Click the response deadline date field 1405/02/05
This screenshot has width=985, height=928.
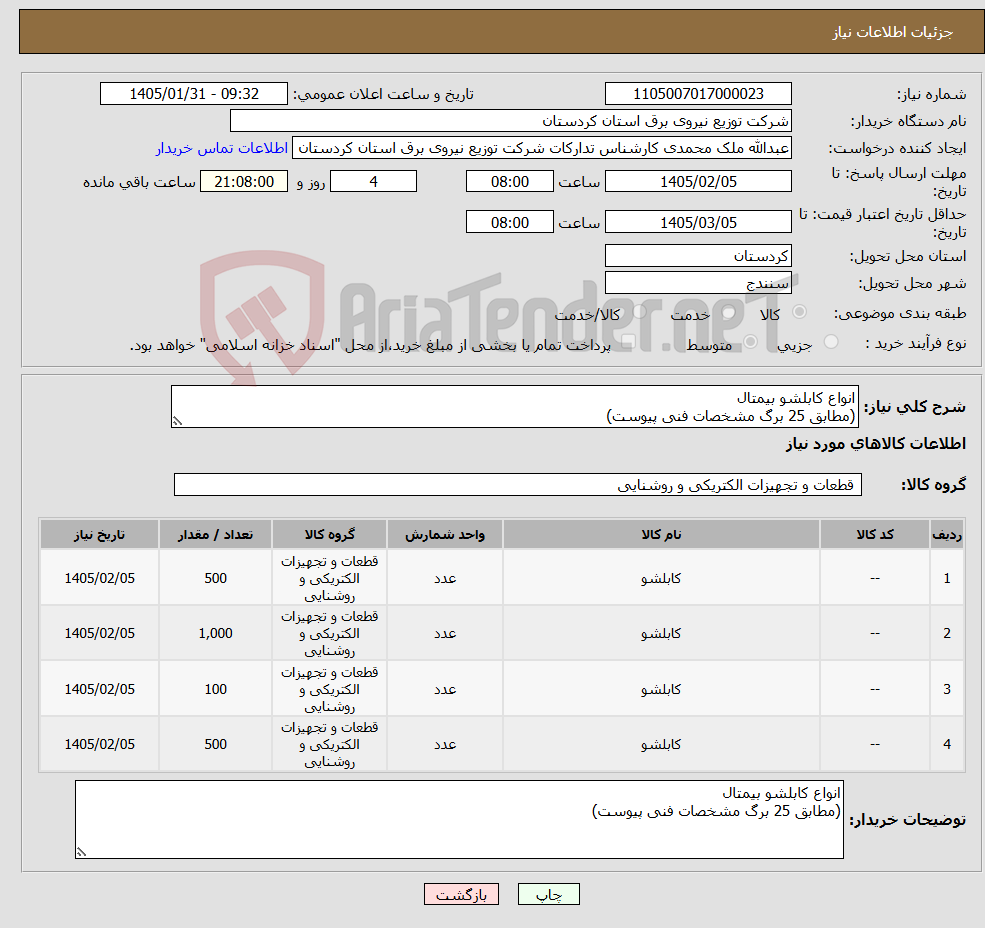point(698,182)
